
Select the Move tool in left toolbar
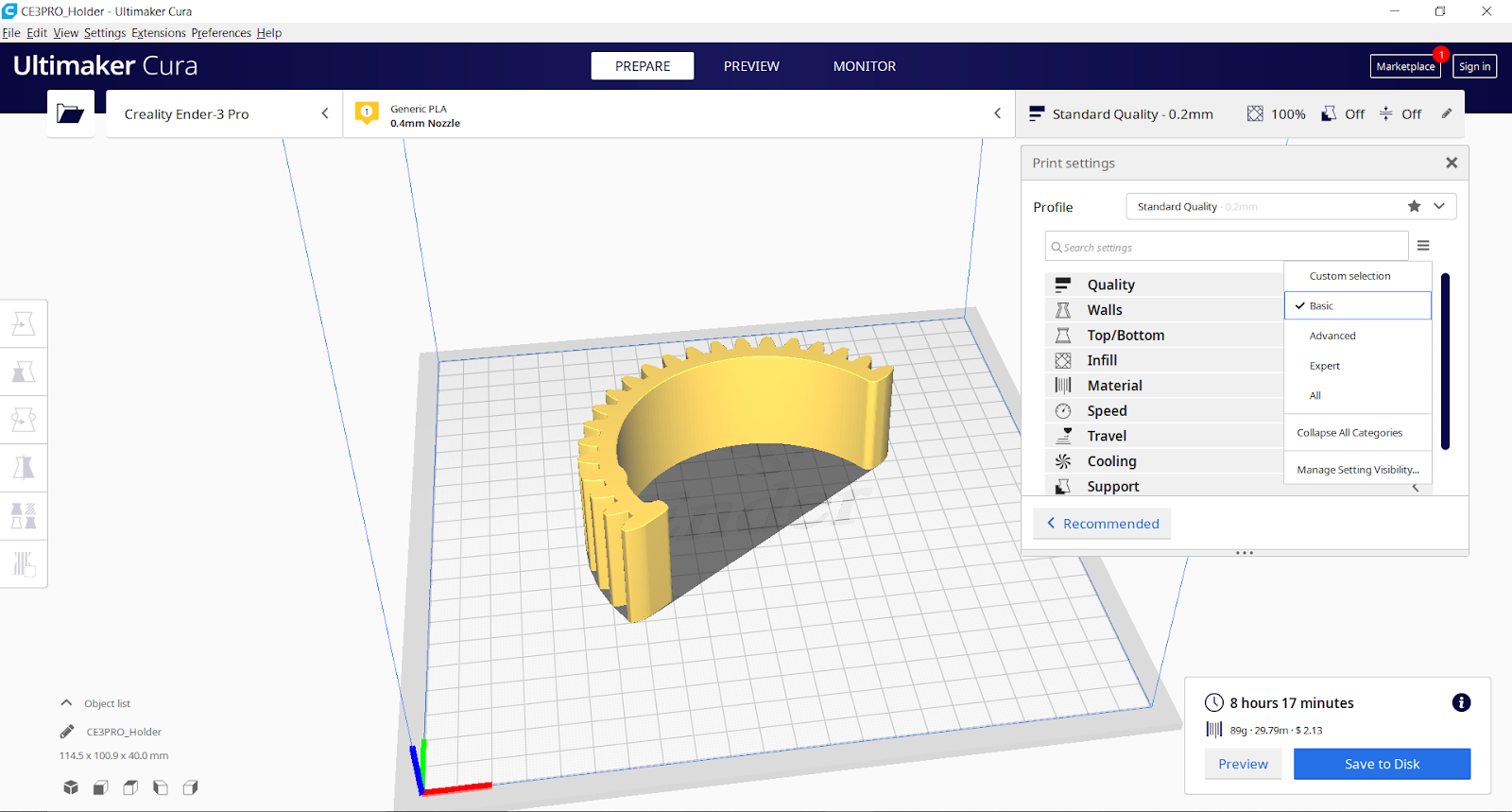tap(24, 324)
